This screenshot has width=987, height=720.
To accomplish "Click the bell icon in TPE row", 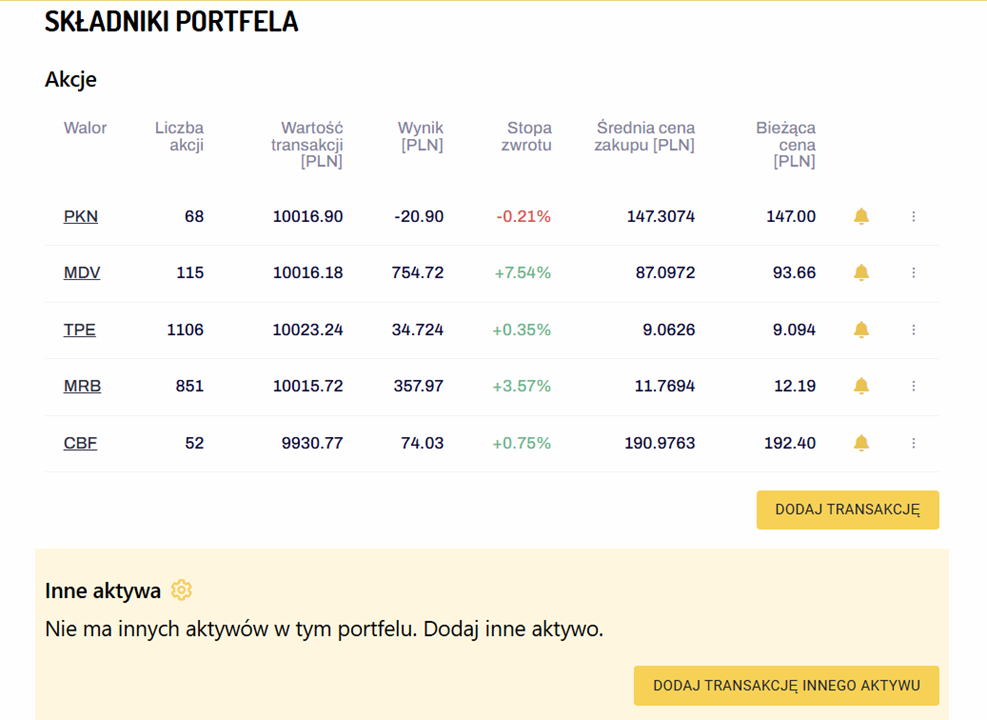I will coord(861,330).
